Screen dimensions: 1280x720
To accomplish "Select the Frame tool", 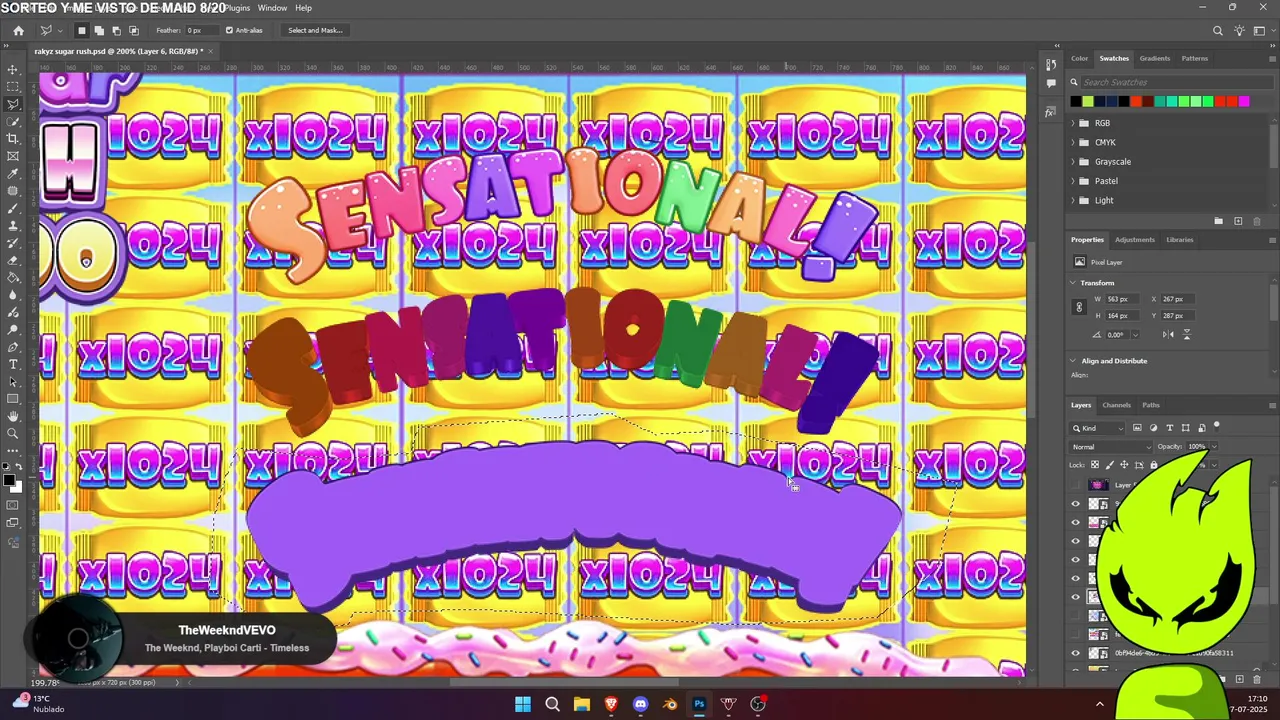I will [13, 156].
